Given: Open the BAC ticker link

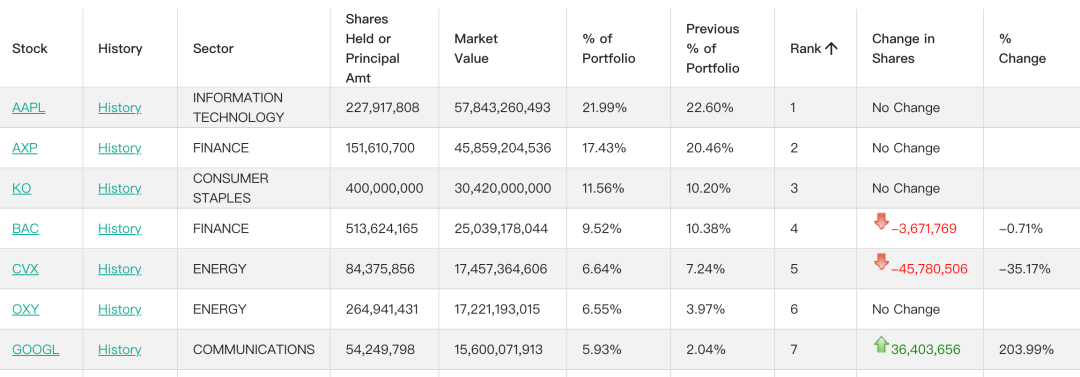Looking at the screenshot, I should pyautogui.click(x=25, y=229).
